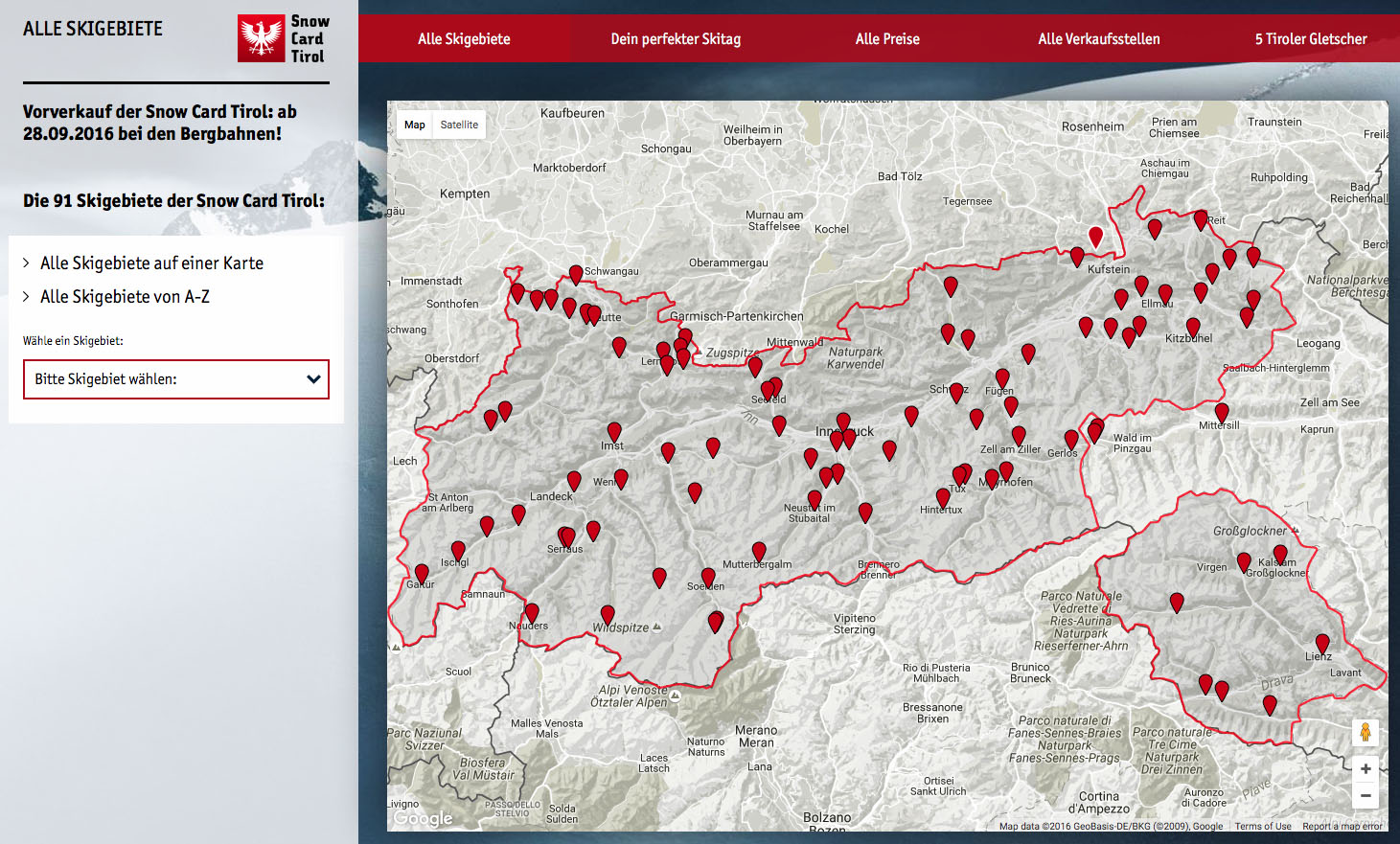Click the map marker at Lienz
This screenshot has width=1400, height=844.
point(1322,643)
